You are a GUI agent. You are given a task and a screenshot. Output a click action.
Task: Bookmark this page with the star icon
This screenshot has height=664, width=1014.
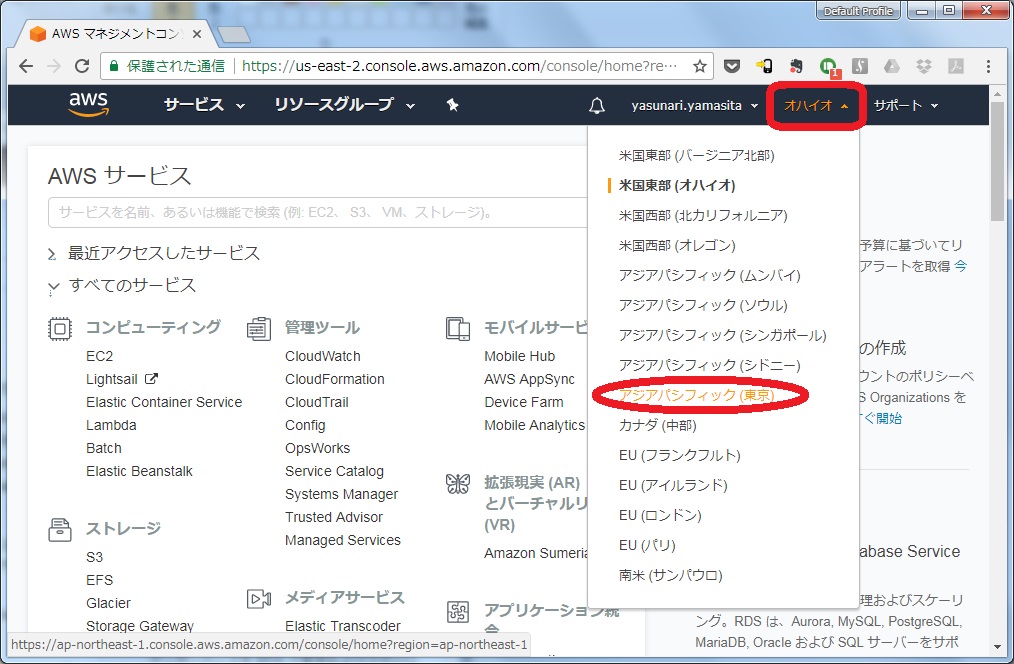tap(700, 66)
